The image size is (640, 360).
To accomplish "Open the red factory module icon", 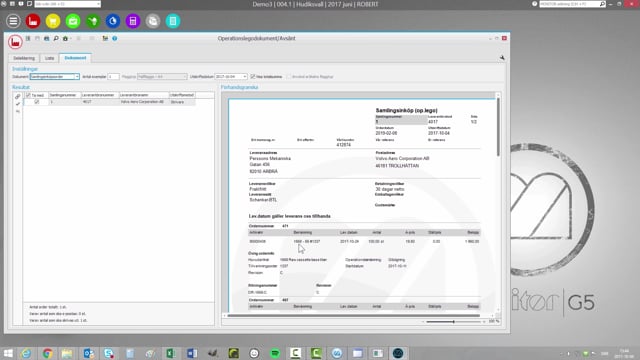I will (x=33, y=21).
